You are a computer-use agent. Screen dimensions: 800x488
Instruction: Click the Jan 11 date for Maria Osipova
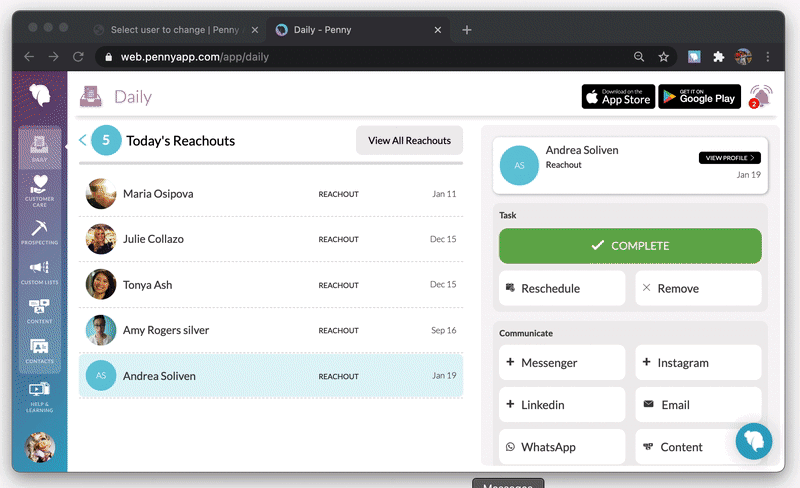point(444,194)
